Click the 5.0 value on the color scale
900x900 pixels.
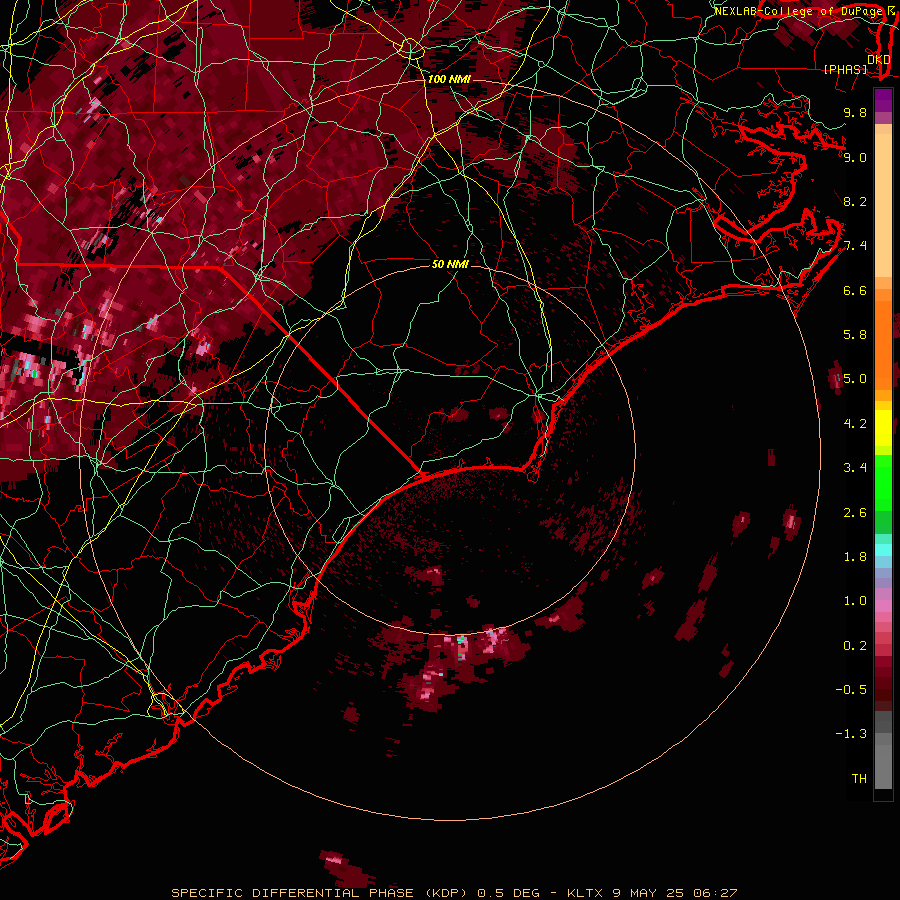pyautogui.click(x=855, y=379)
